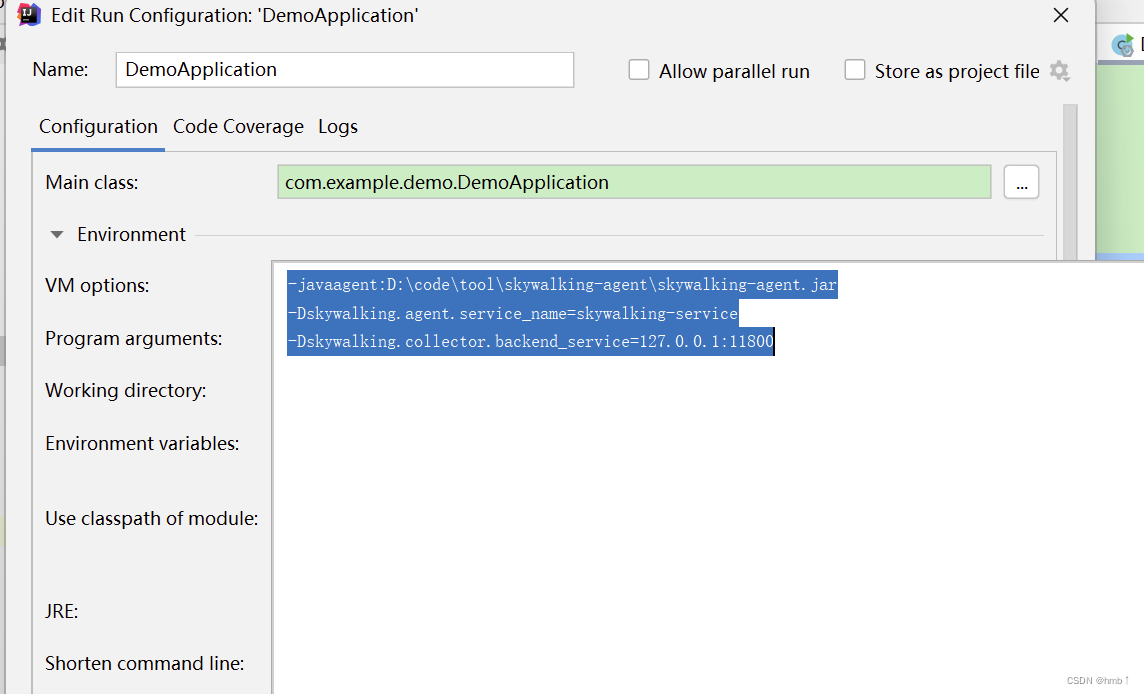The width and height of the screenshot is (1144, 694).
Task: Click the Shorten command line label
Action: tap(144, 663)
